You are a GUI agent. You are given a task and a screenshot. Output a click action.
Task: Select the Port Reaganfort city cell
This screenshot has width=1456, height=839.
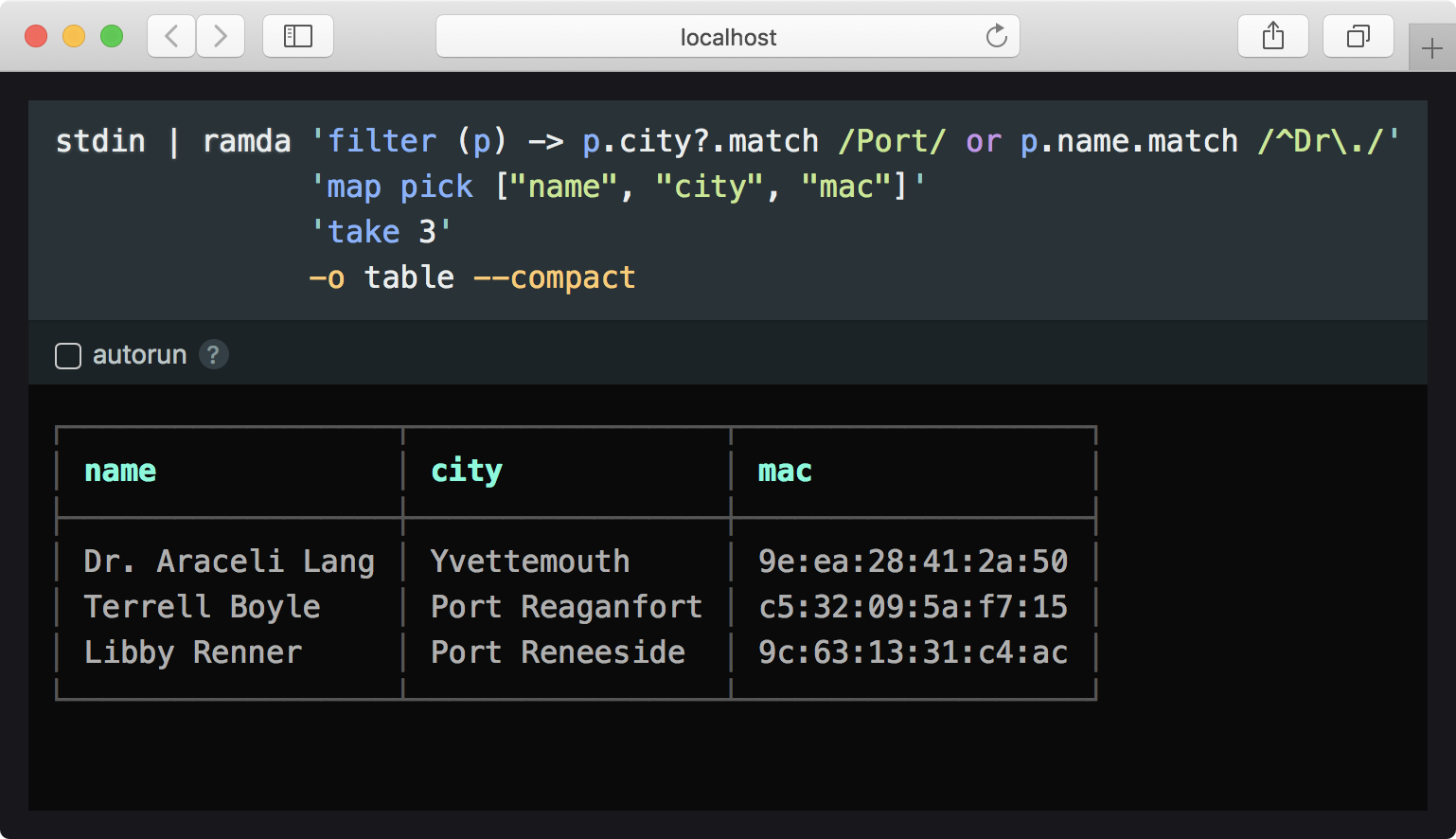point(566,607)
